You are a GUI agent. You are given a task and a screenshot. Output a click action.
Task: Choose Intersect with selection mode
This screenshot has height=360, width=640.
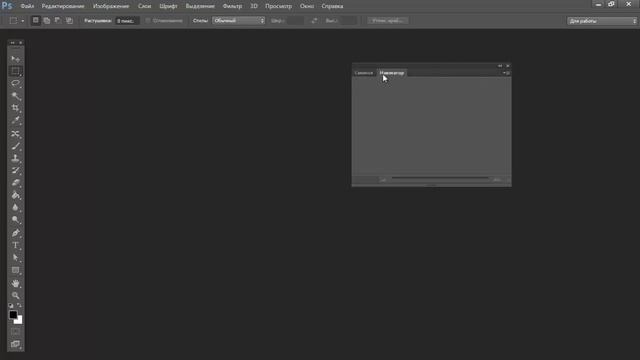(69, 20)
